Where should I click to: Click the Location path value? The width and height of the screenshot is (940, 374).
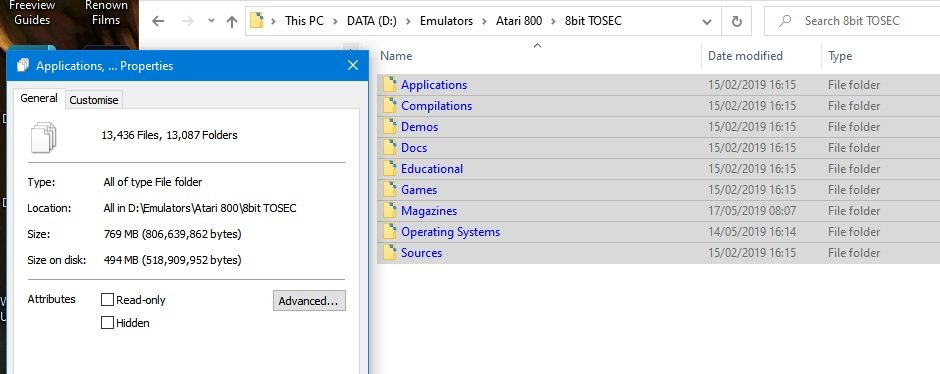[200, 208]
